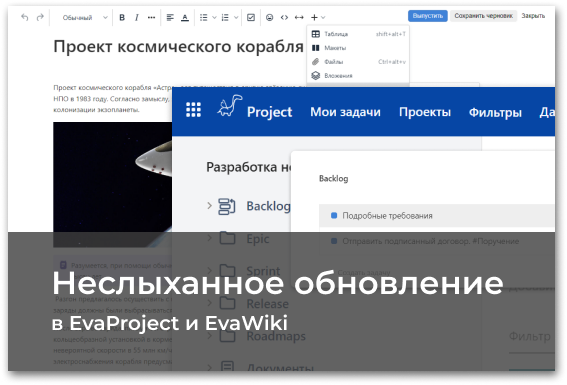Click the Project logo with the animal icon

pyautogui.click(x=255, y=107)
